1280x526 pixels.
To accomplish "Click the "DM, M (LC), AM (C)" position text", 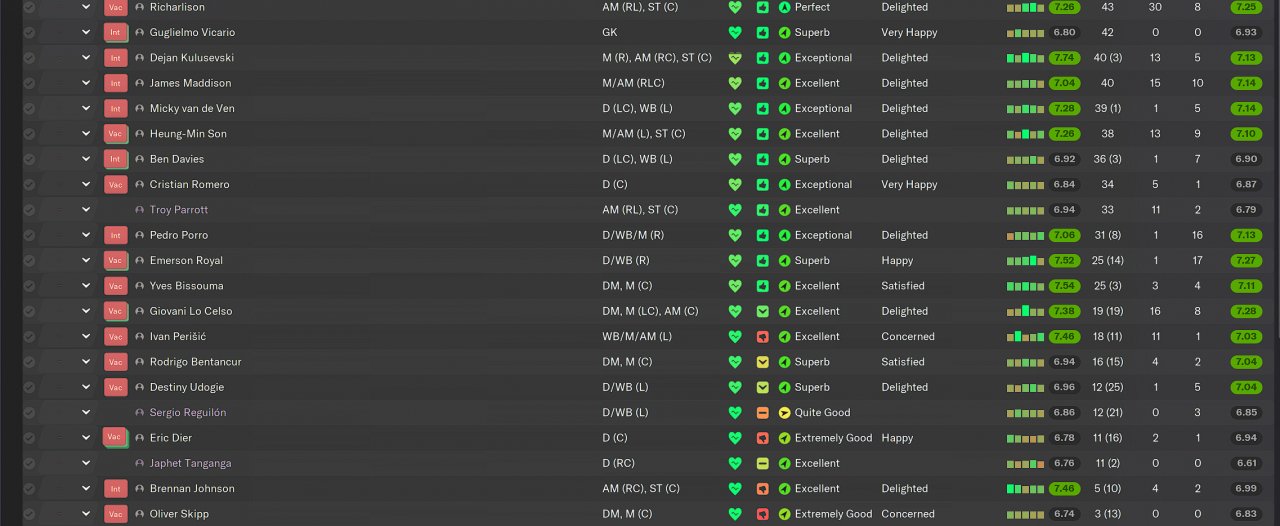I will 650,311.
